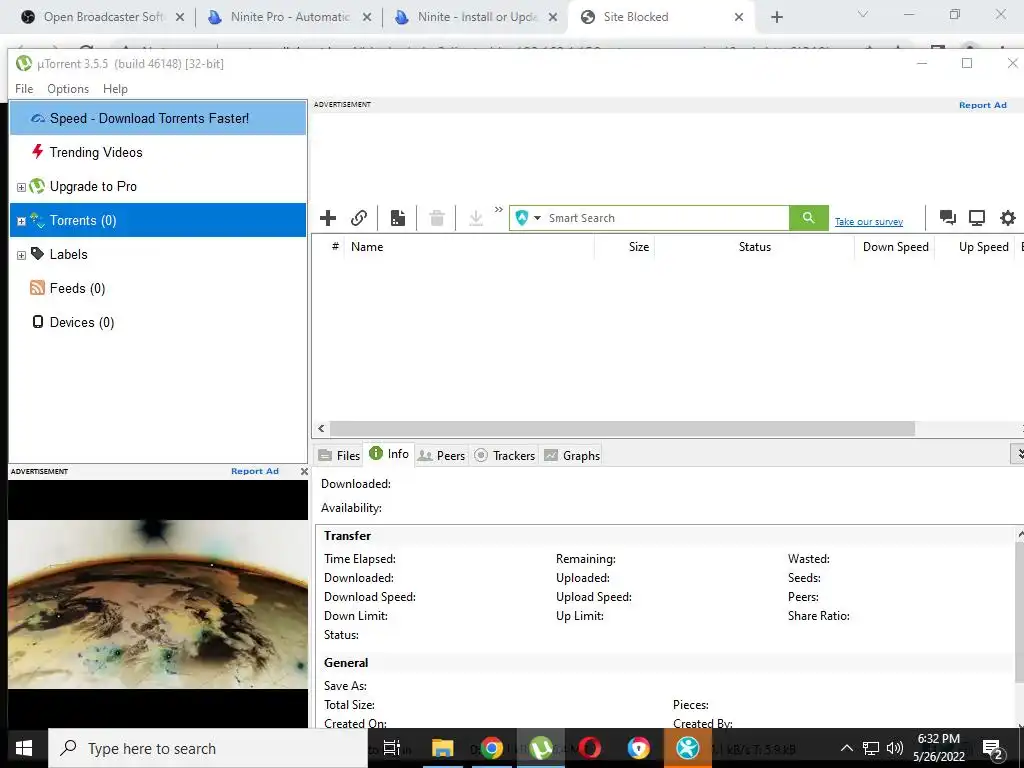Select Speed - Download Torrents Faster!

tap(158, 118)
